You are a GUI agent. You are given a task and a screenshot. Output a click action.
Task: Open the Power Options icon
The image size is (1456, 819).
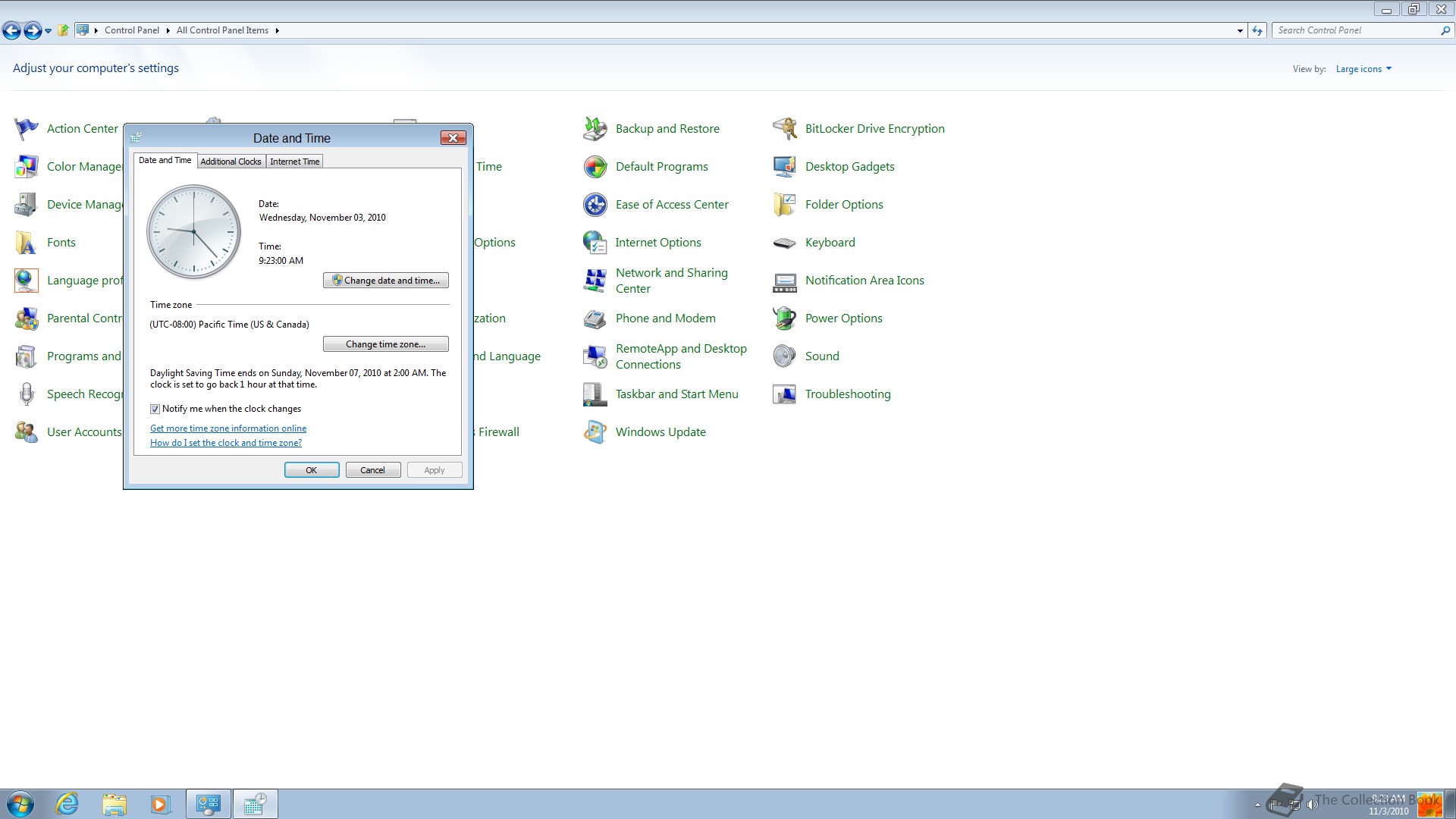click(785, 318)
